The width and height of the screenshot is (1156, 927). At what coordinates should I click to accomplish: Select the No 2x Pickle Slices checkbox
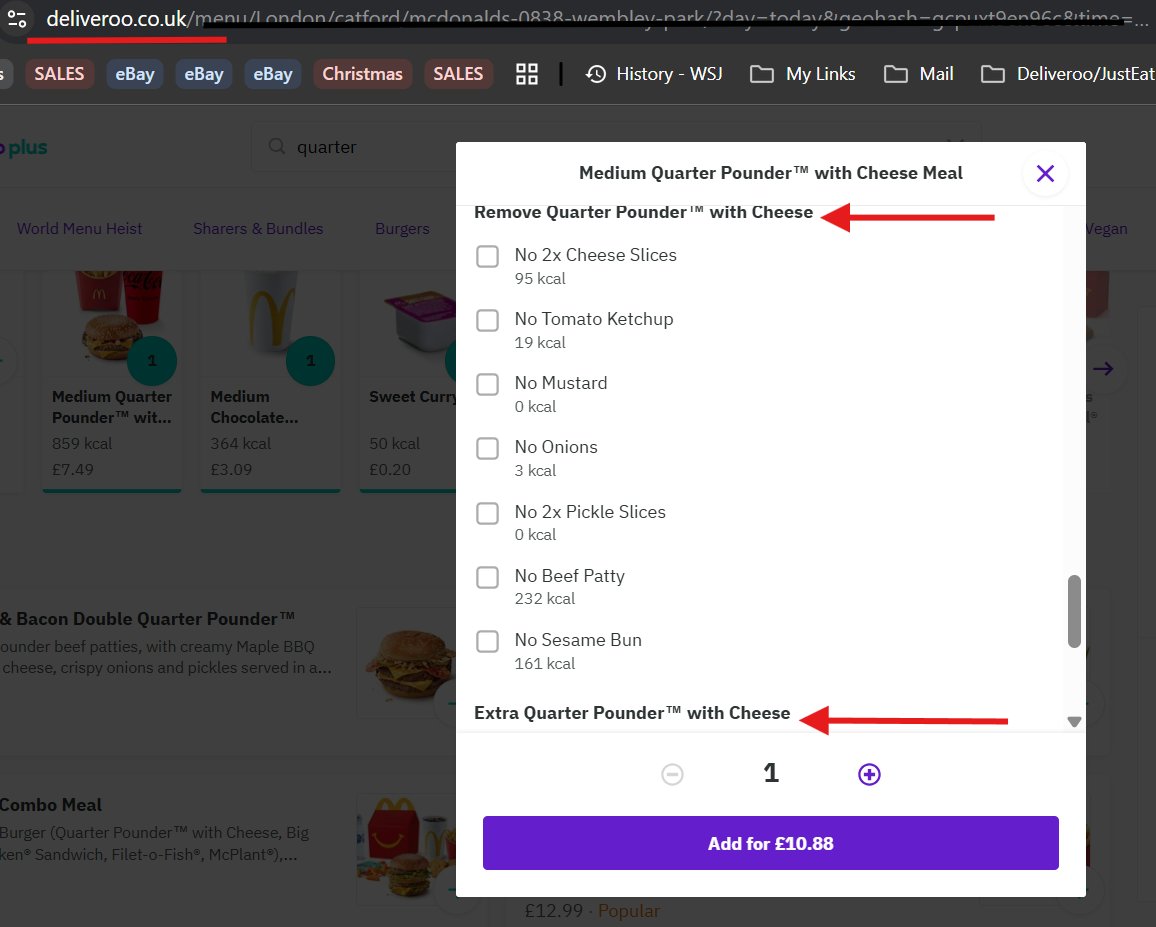[x=487, y=513]
